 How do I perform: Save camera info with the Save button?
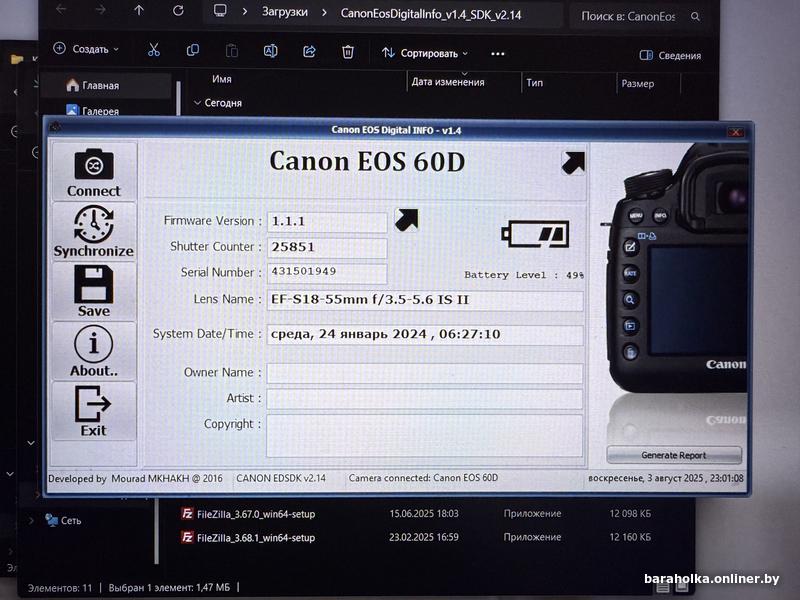(x=94, y=291)
